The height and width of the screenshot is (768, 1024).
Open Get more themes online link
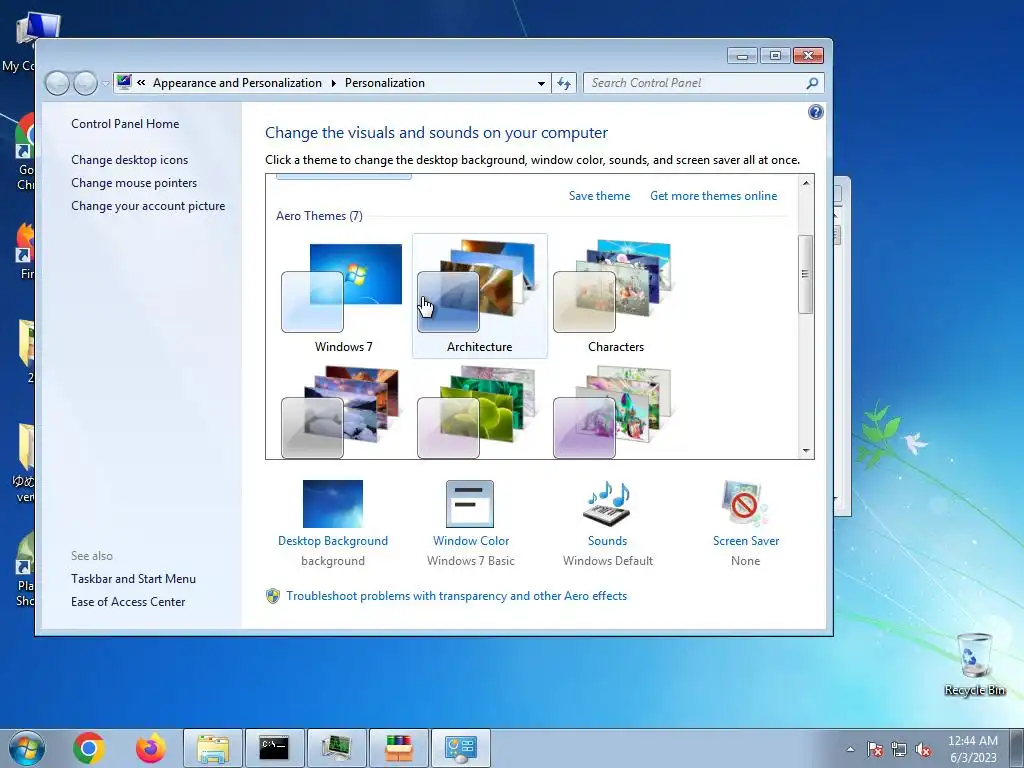713,196
